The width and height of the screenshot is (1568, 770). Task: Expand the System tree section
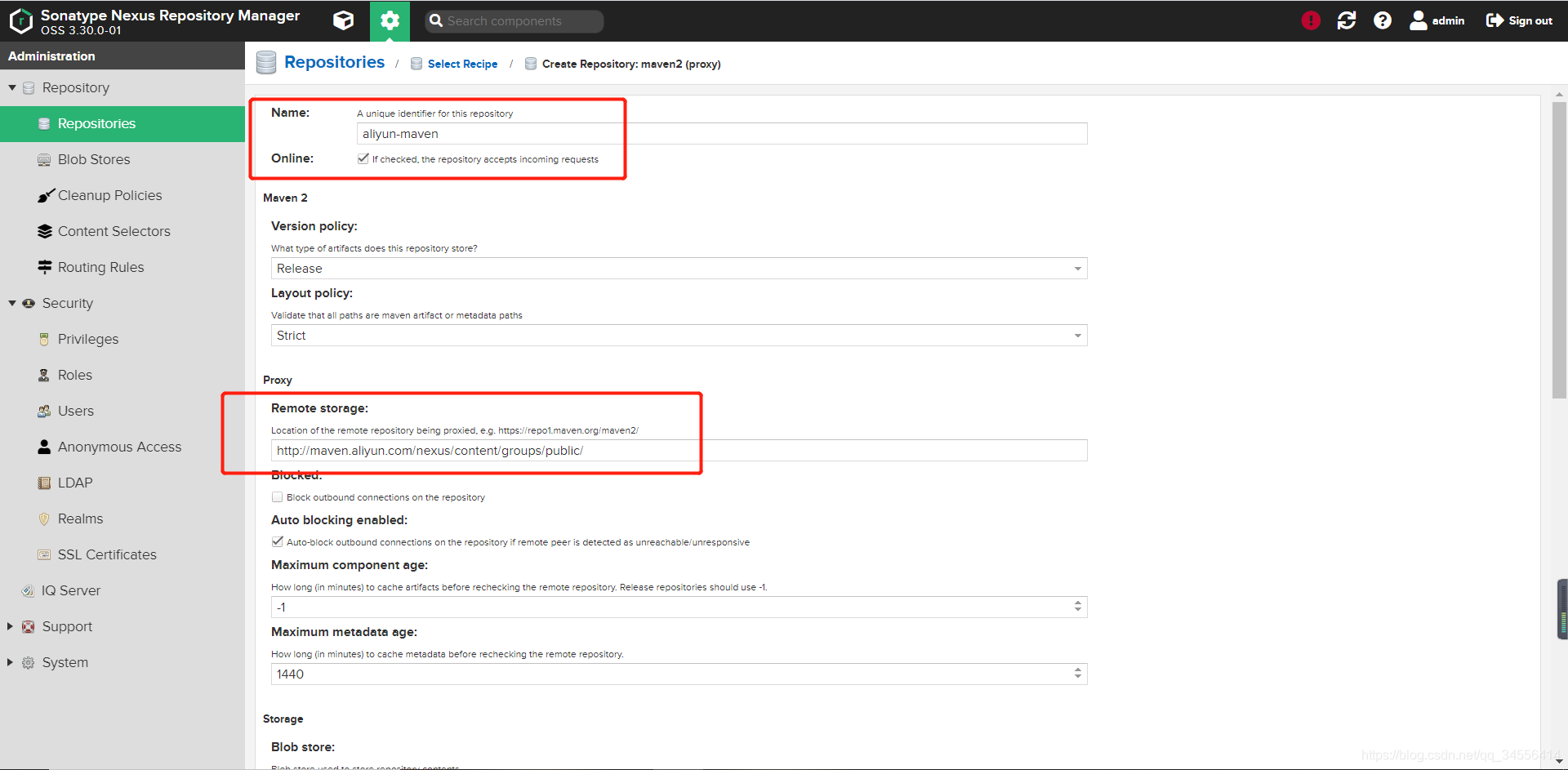coord(10,662)
